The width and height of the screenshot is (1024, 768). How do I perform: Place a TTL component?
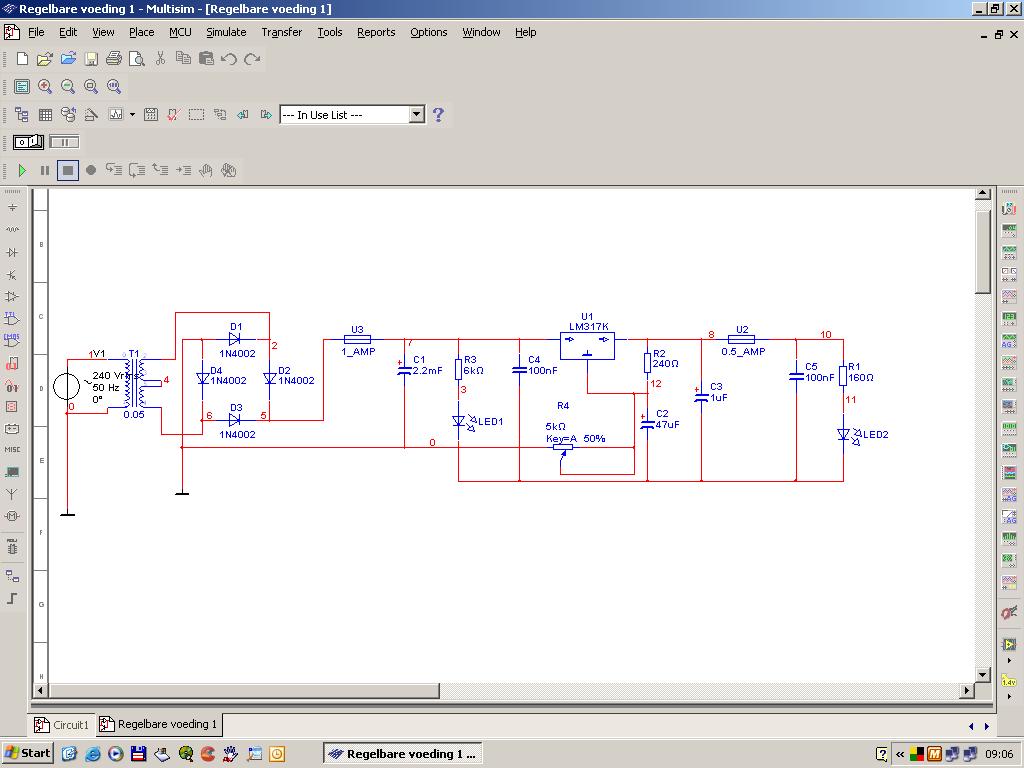coord(12,319)
